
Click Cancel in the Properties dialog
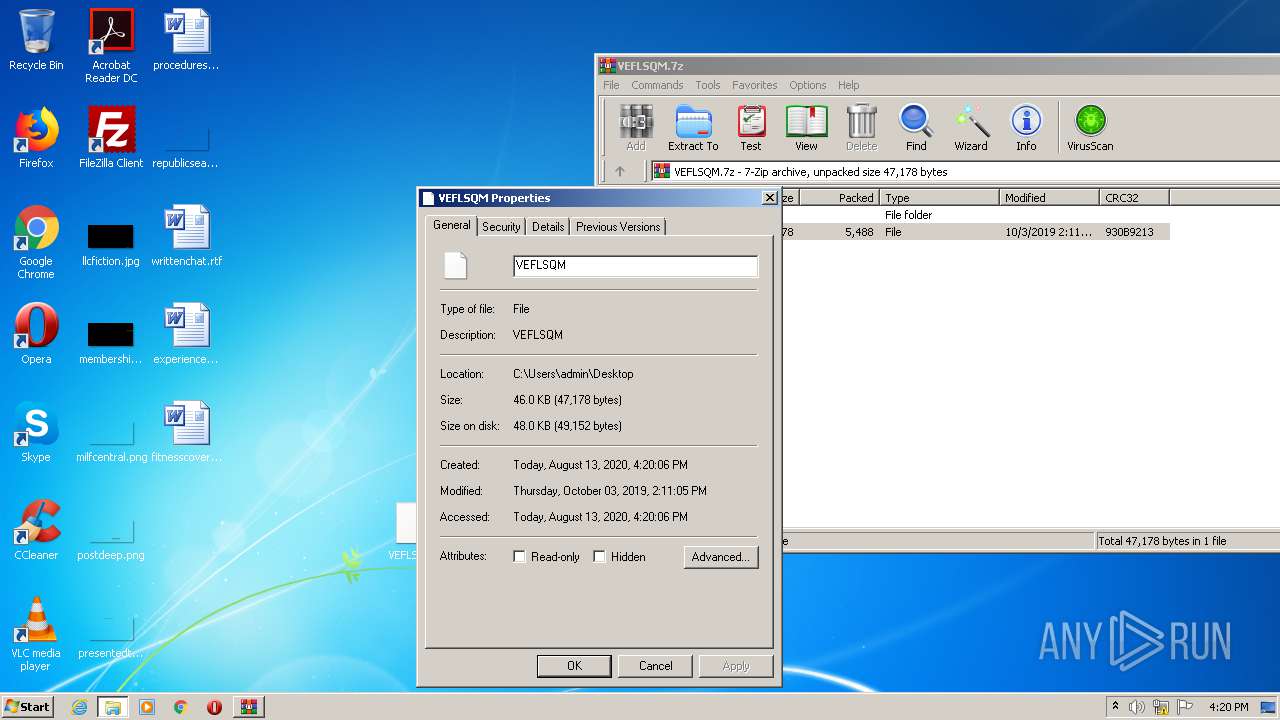(656, 666)
